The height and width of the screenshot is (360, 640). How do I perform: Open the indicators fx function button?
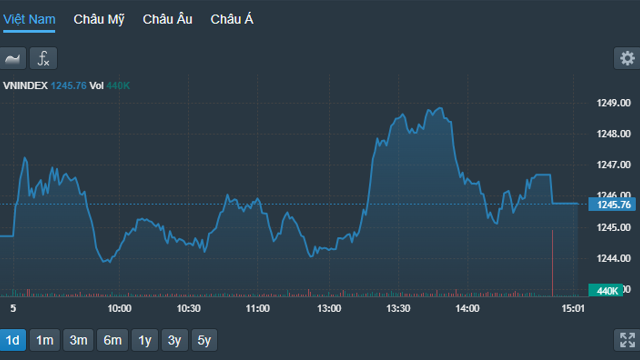pyautogui.click(x=43, y=58)
